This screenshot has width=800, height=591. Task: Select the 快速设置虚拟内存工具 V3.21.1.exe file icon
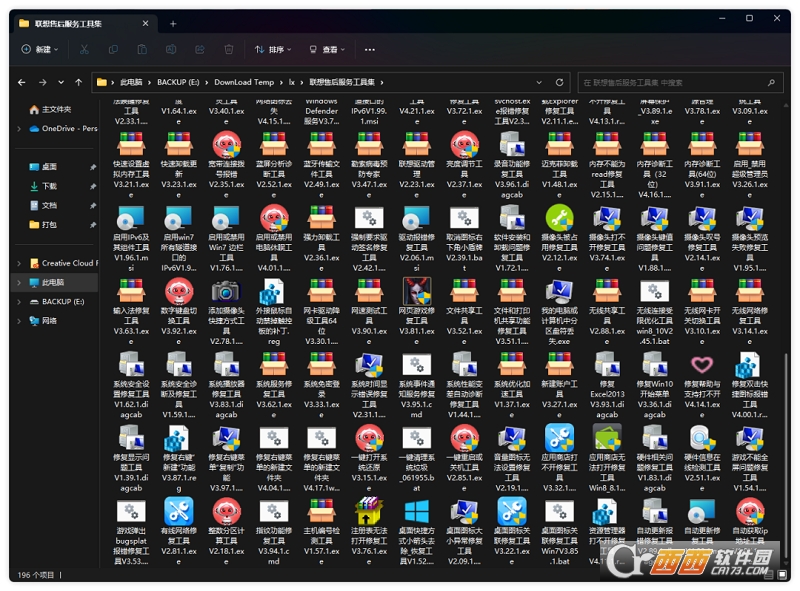131,144
